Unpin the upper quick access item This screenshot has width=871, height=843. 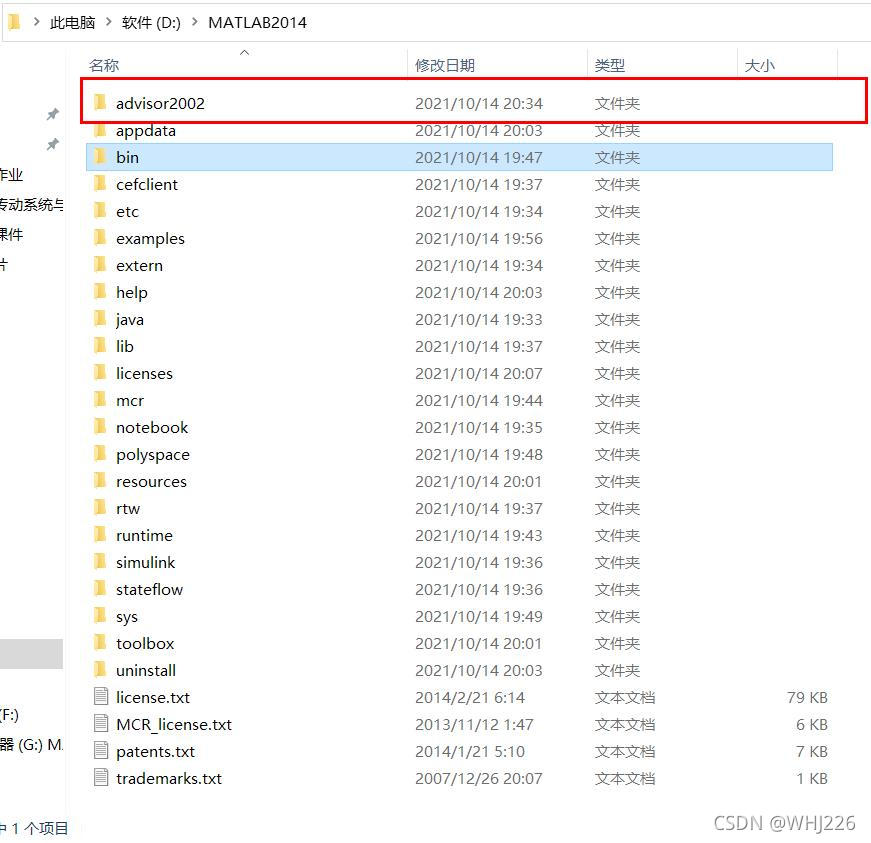pyautogui.click(x=53, y=113)
